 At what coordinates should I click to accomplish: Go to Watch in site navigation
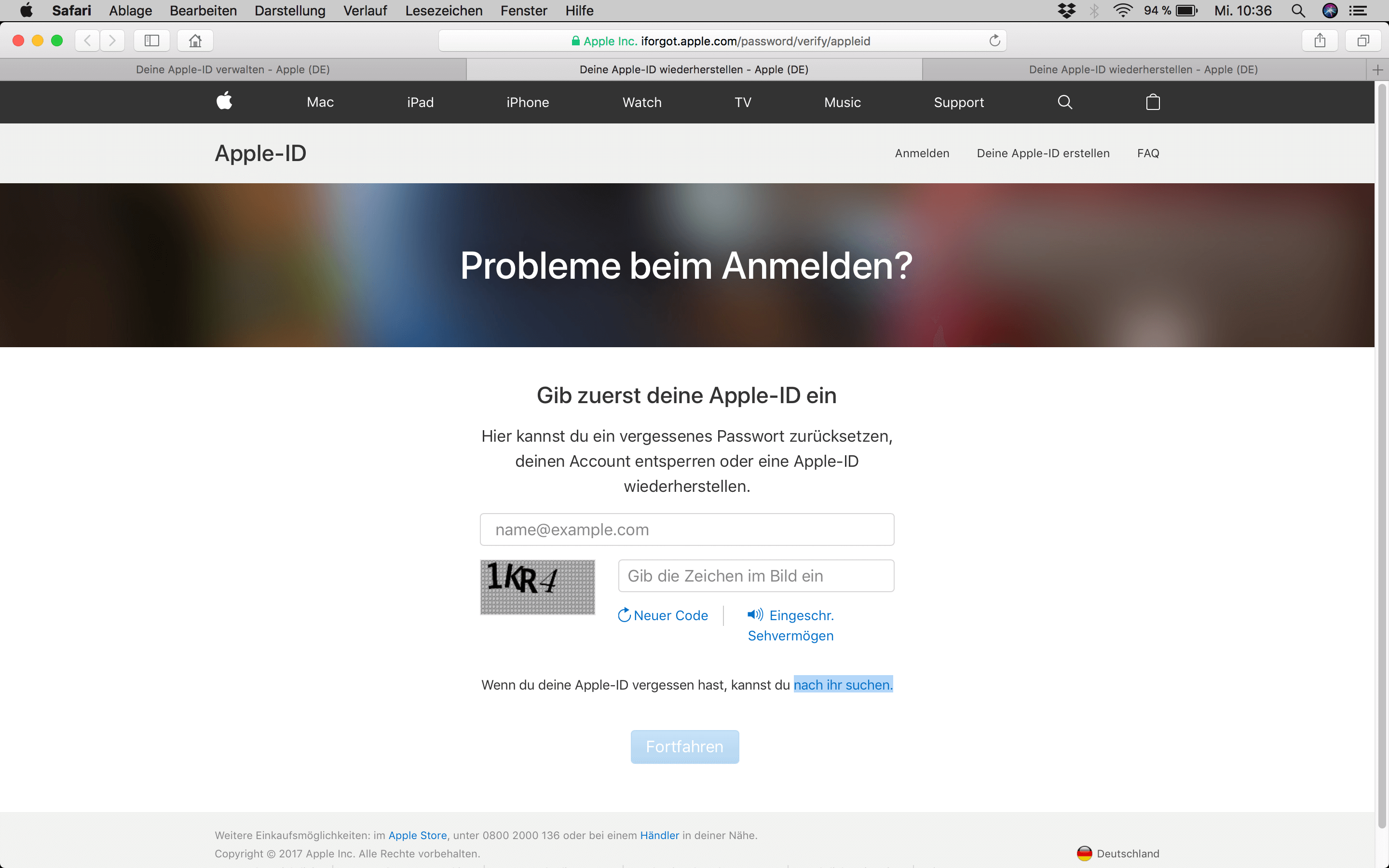642,102
